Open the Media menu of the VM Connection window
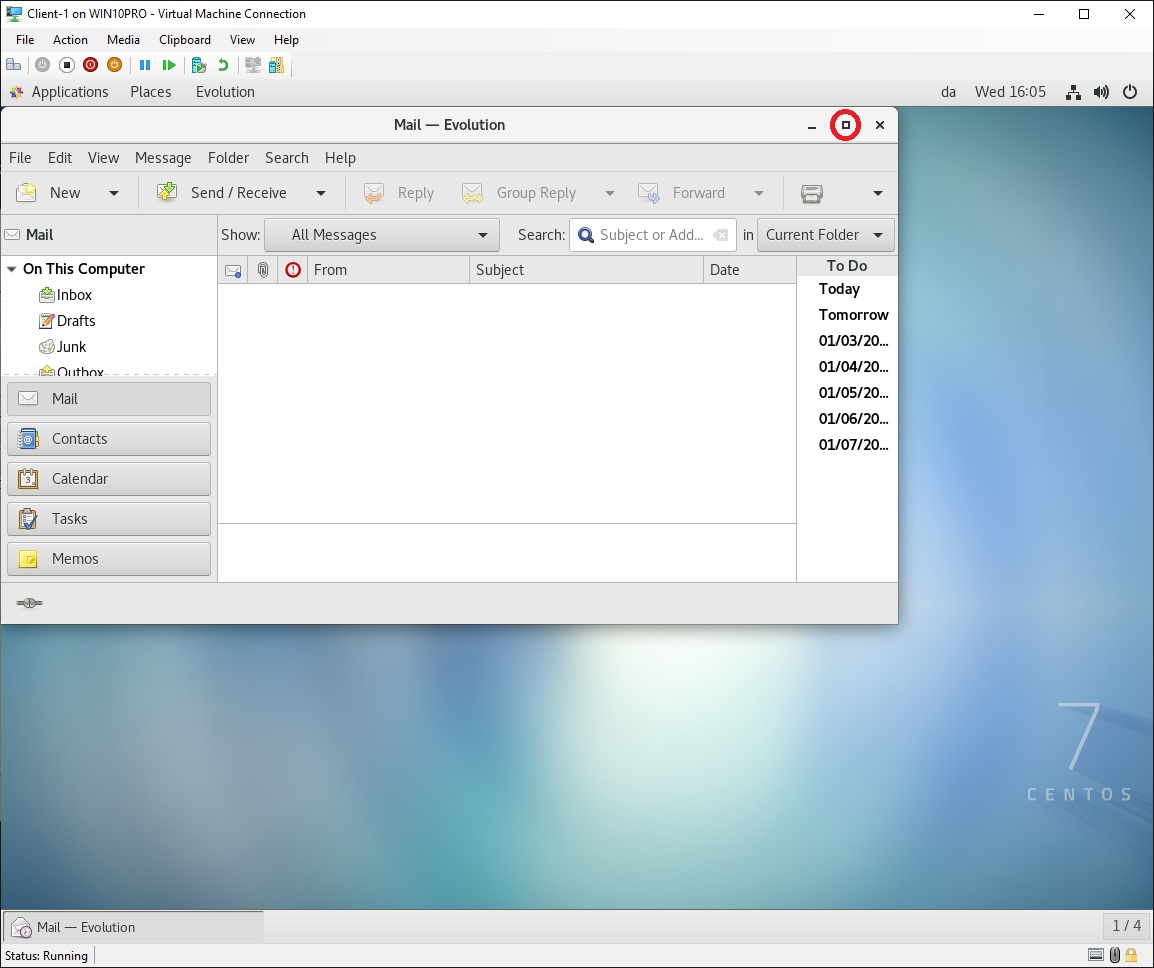 (x=123, y=40)
